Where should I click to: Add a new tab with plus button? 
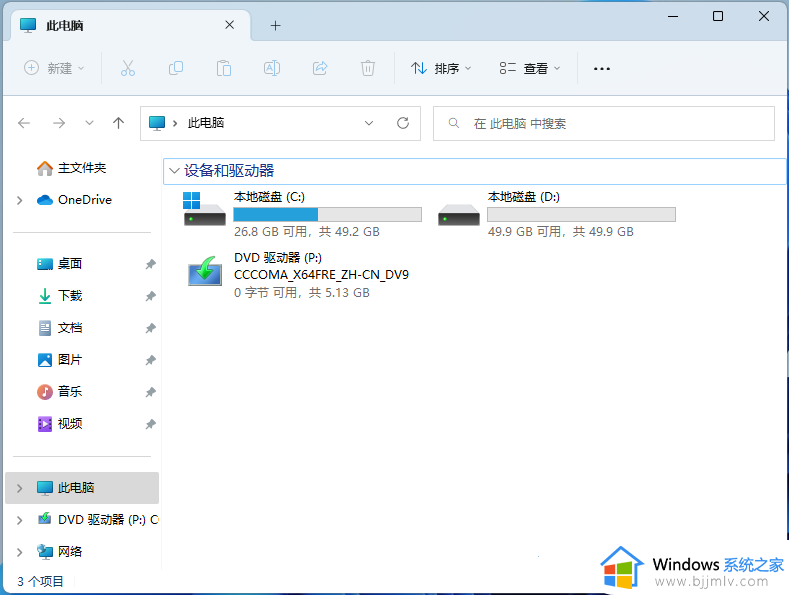click(x=275, y=26)
